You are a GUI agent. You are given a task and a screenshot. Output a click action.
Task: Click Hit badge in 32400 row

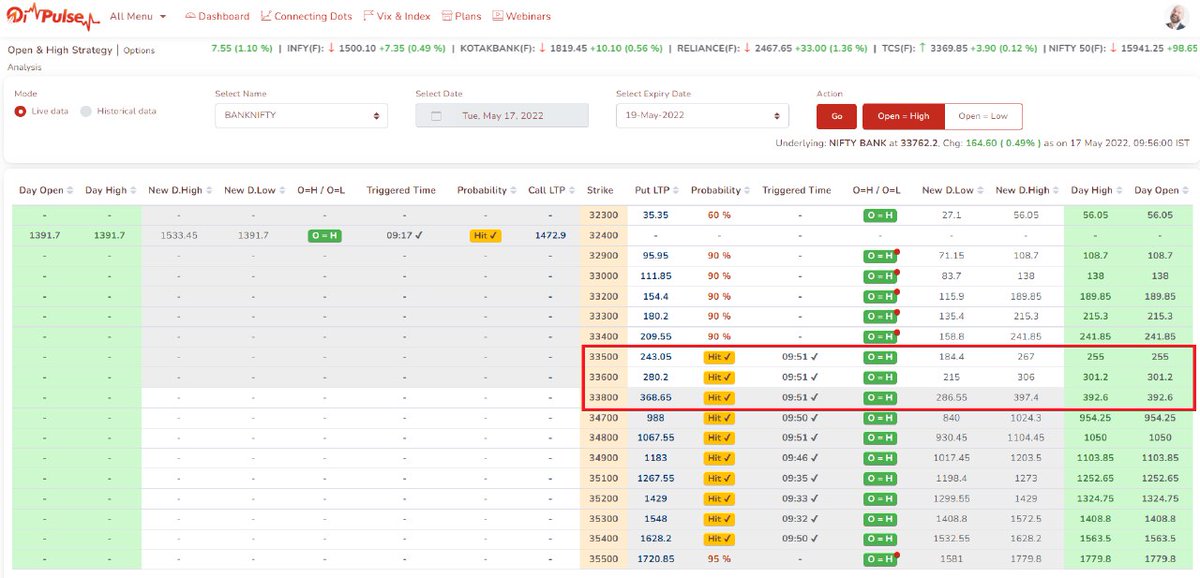point(485,235)
